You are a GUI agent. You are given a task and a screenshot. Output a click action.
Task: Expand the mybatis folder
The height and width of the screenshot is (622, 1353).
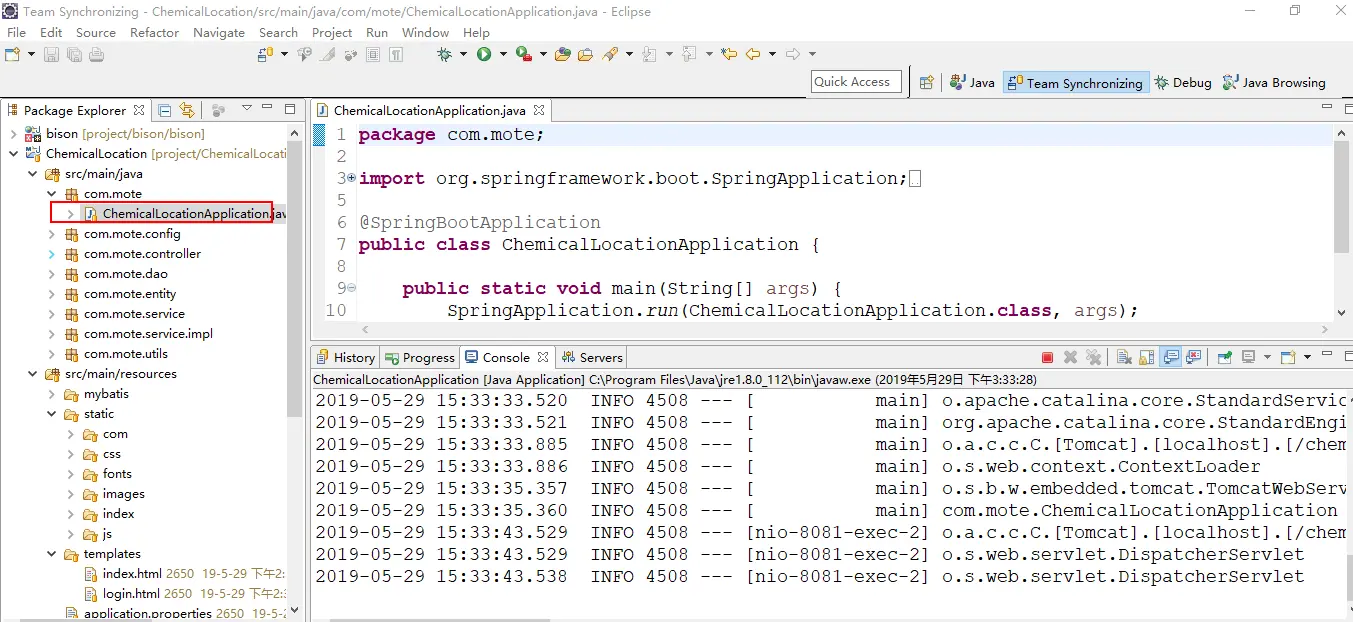tap(51, 394)
